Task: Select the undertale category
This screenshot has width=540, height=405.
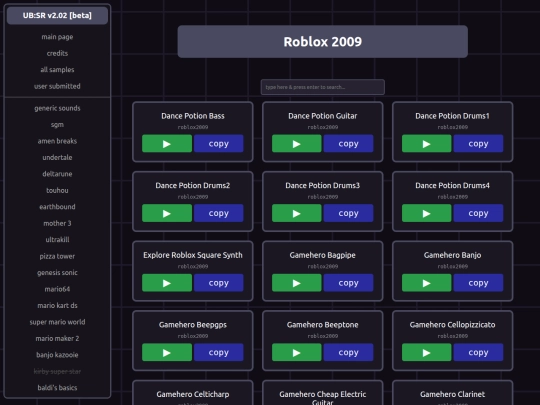Action: (57, 157)
